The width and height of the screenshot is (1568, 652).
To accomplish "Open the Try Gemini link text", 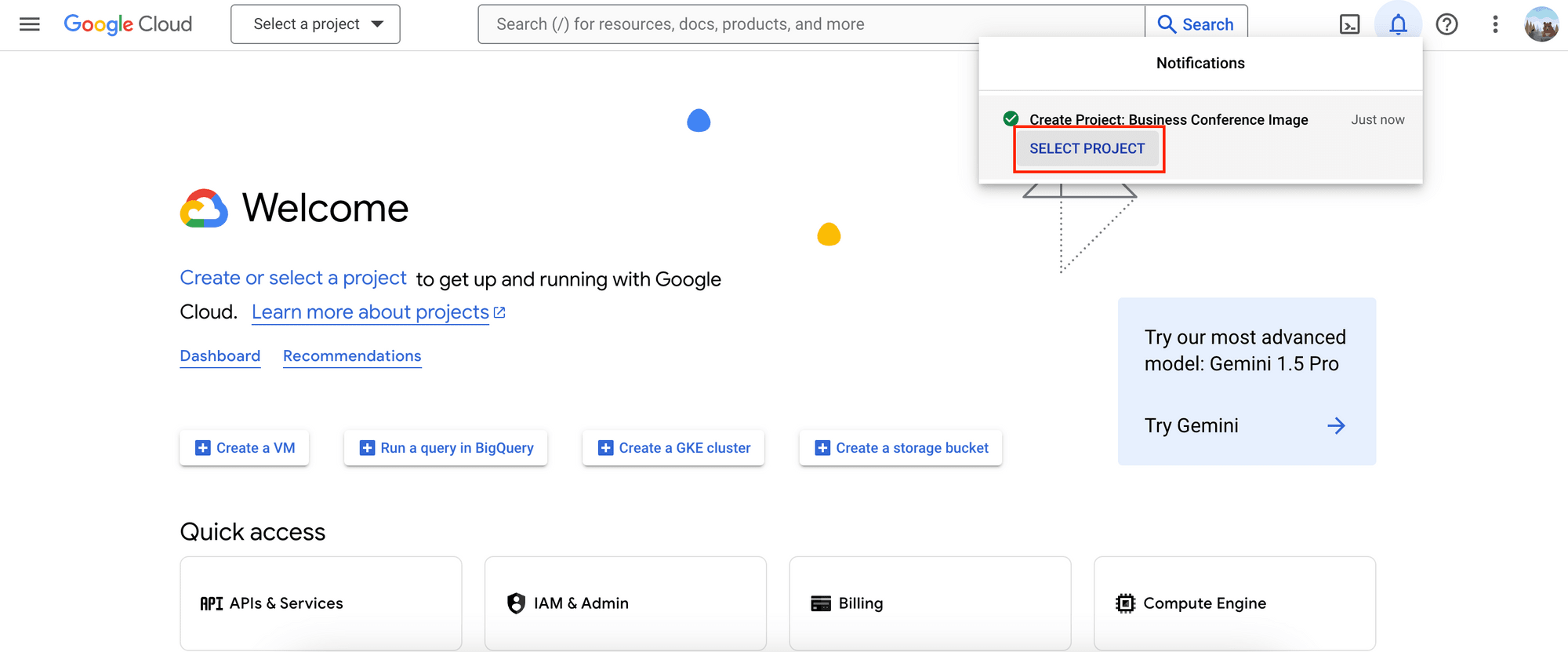I will (x=1192, y=426).
